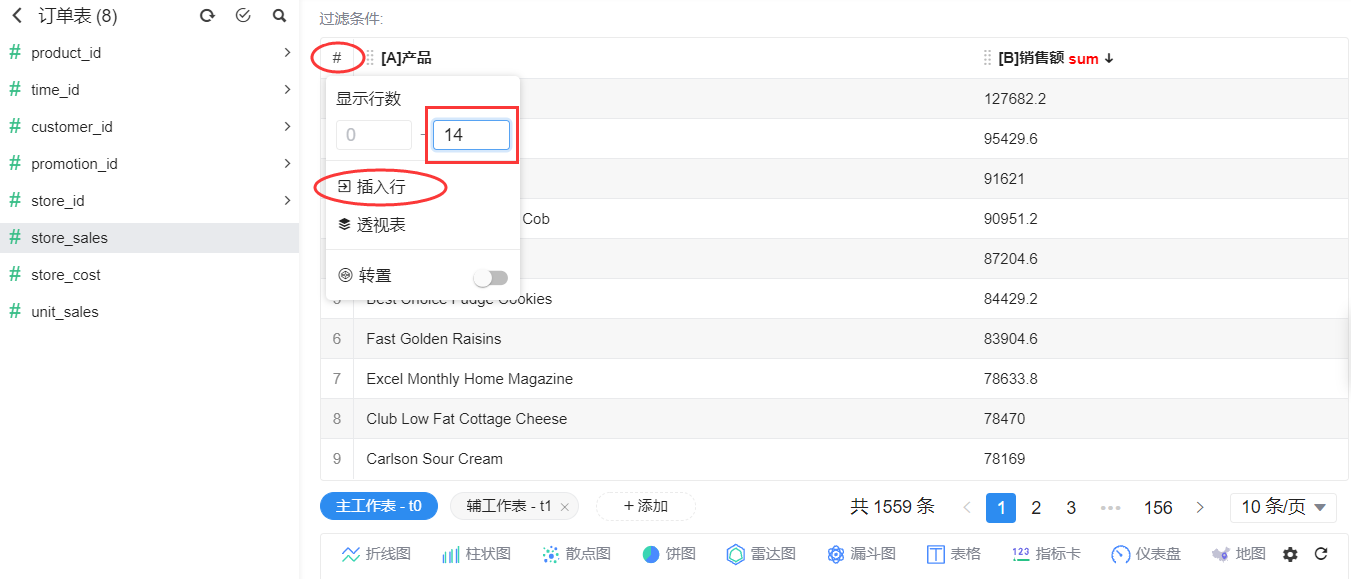This screenshot has height=579, width=1351.
Task: Go to the previous page arrow
Action: [x=967, y=507]
